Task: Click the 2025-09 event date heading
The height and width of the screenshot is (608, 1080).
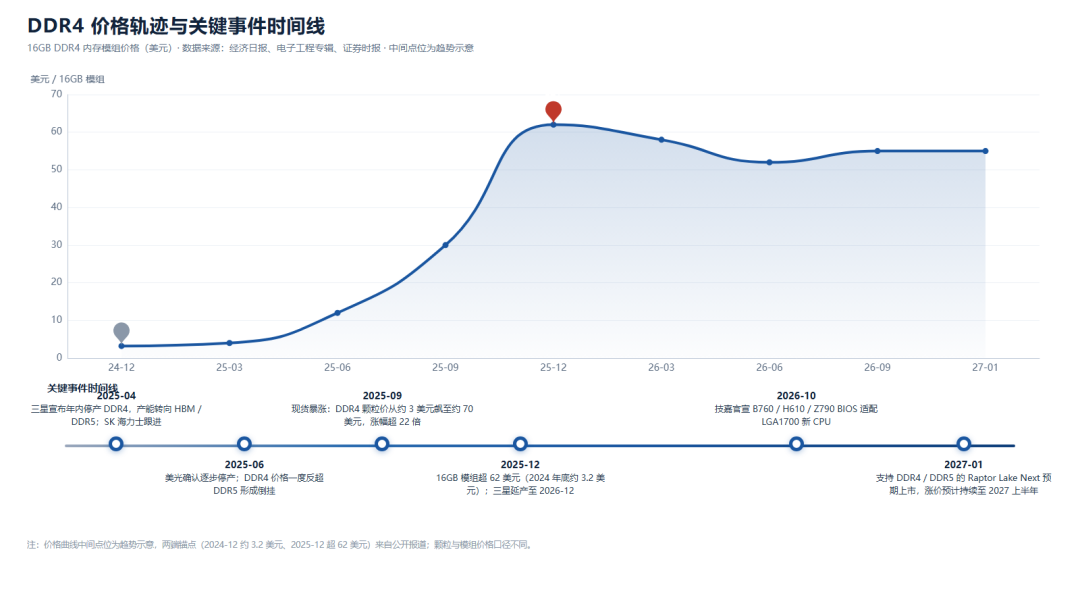Action: (x=382, y=396)
